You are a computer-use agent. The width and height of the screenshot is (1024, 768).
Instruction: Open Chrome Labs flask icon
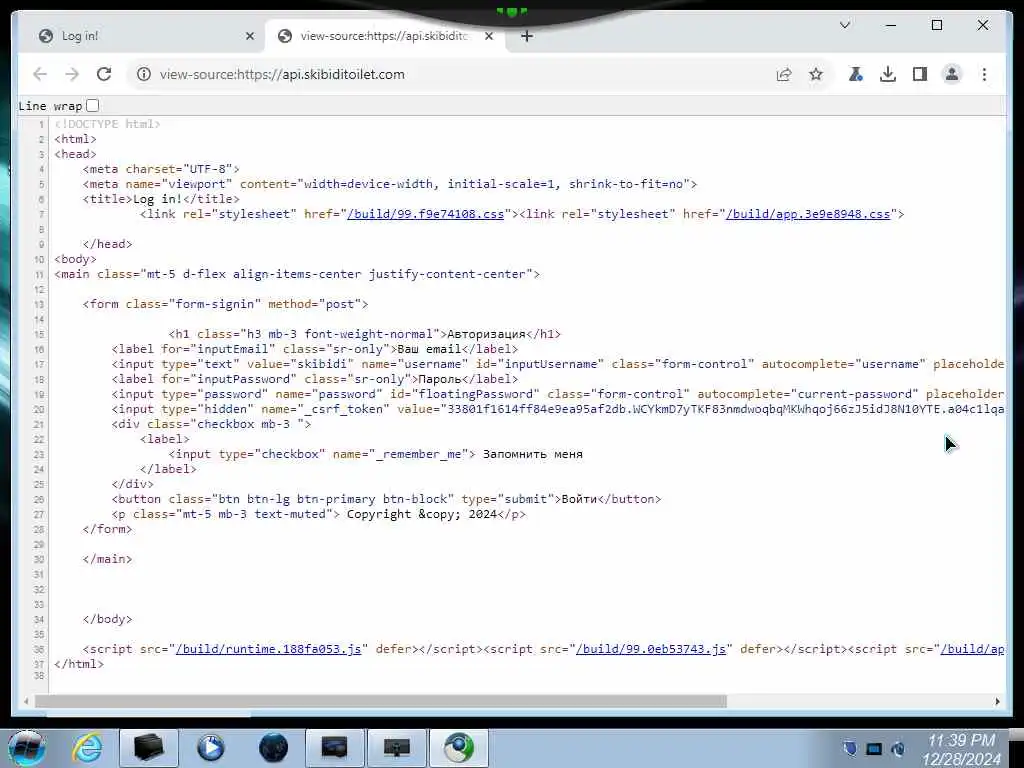[856, 74]
